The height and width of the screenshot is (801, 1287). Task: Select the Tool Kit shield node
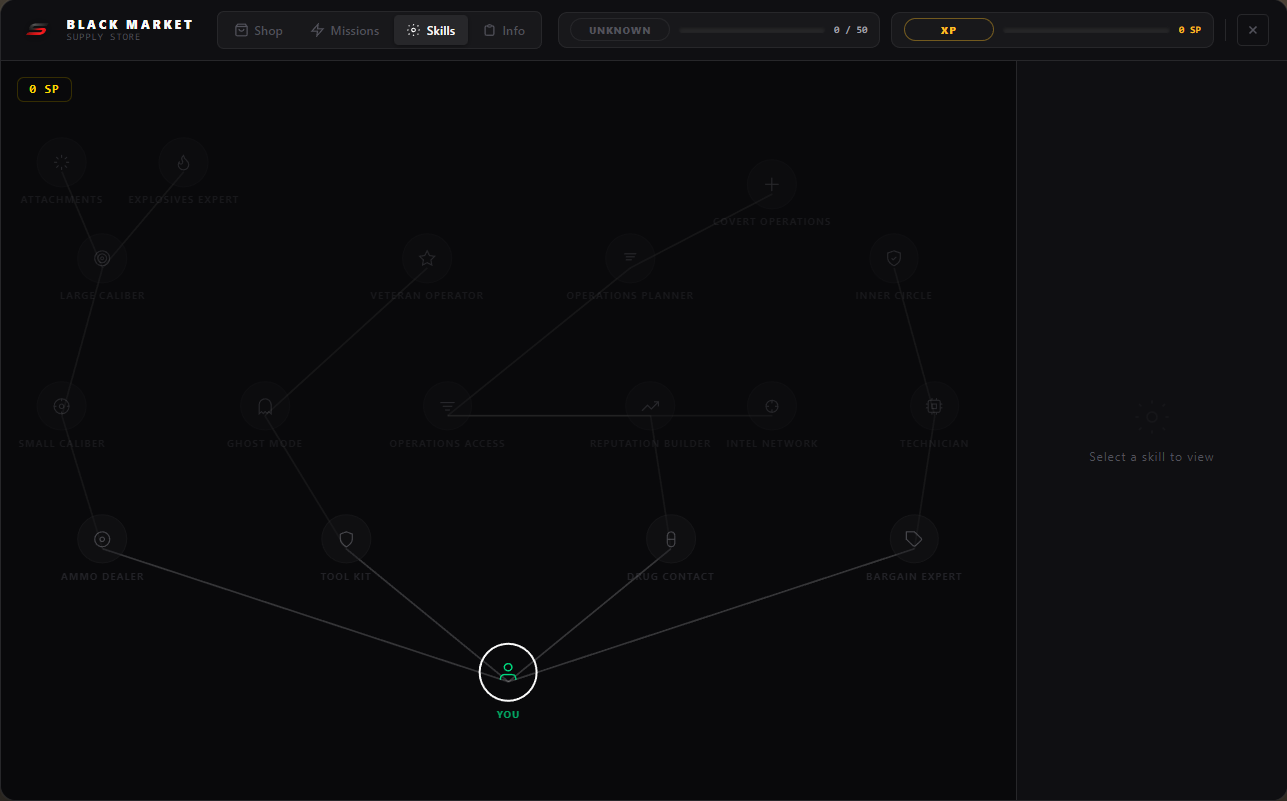[x=346, y=539]
